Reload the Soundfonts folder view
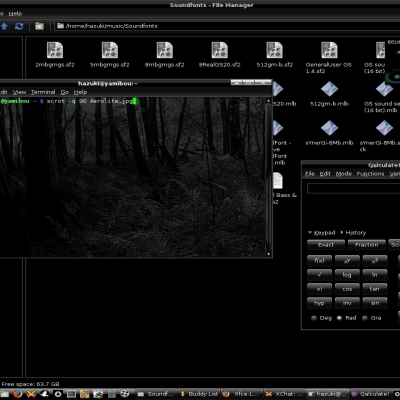The image size is (400, 400). point(19,26)
